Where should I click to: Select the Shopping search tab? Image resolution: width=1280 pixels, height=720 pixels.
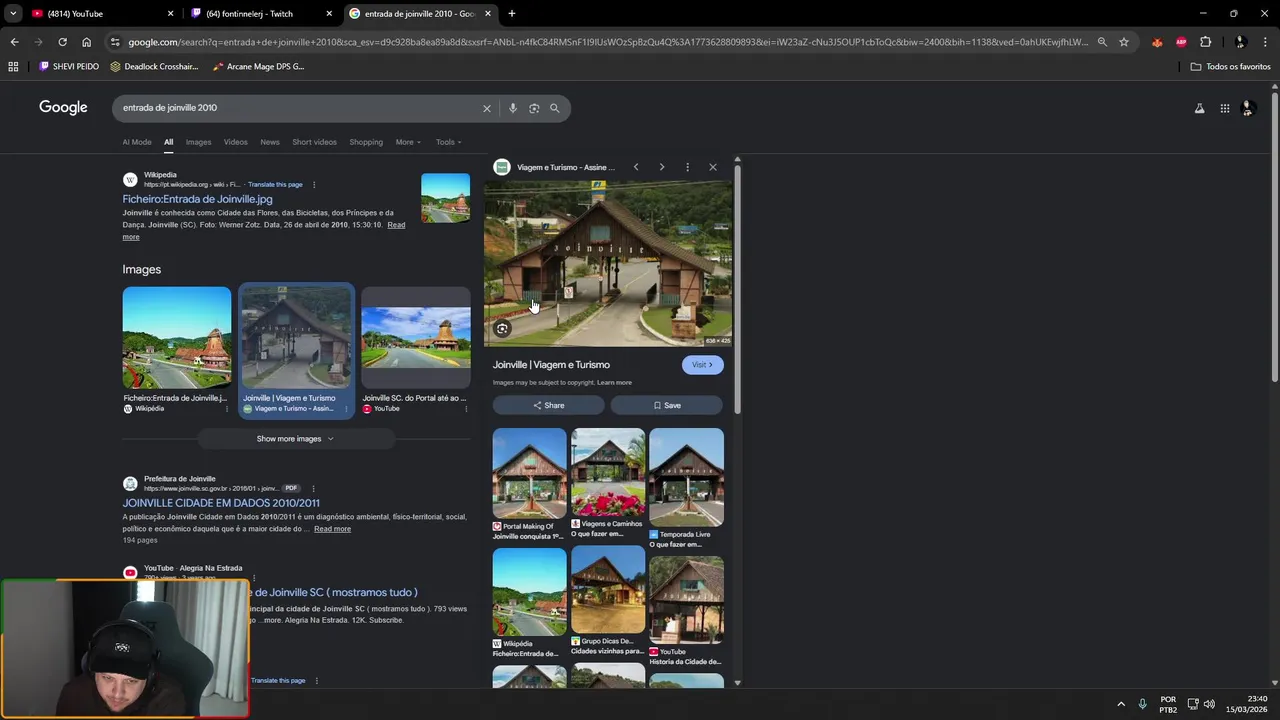(x=366, y=142)
